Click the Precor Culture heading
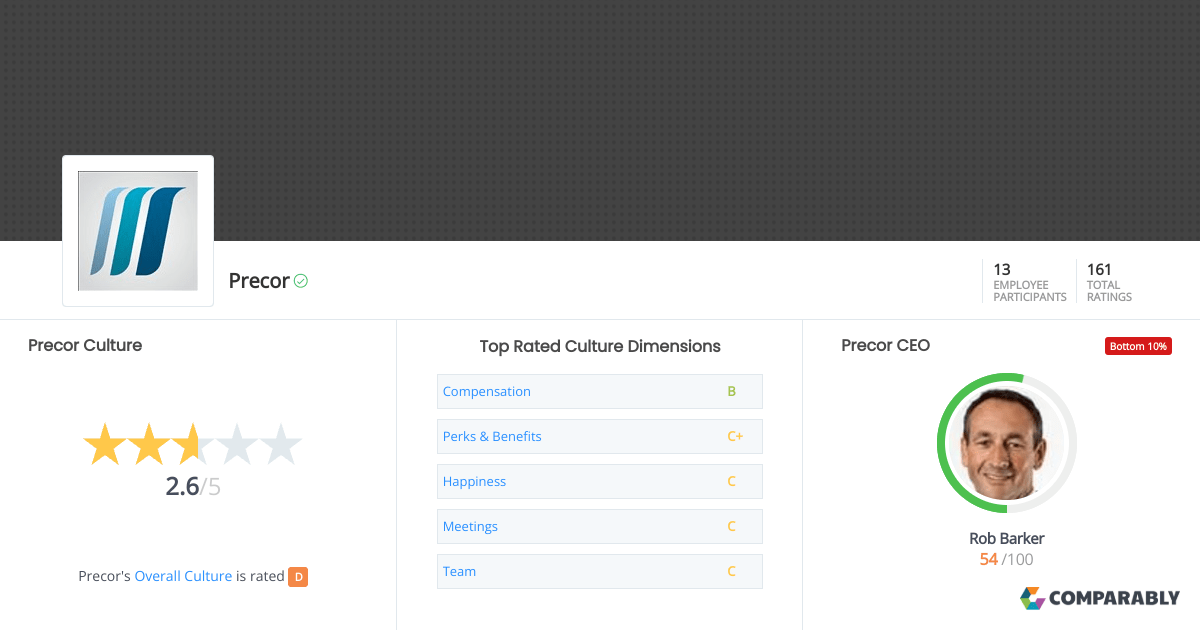This screenshot has width=1200, height=630. (x=85, y=345)
